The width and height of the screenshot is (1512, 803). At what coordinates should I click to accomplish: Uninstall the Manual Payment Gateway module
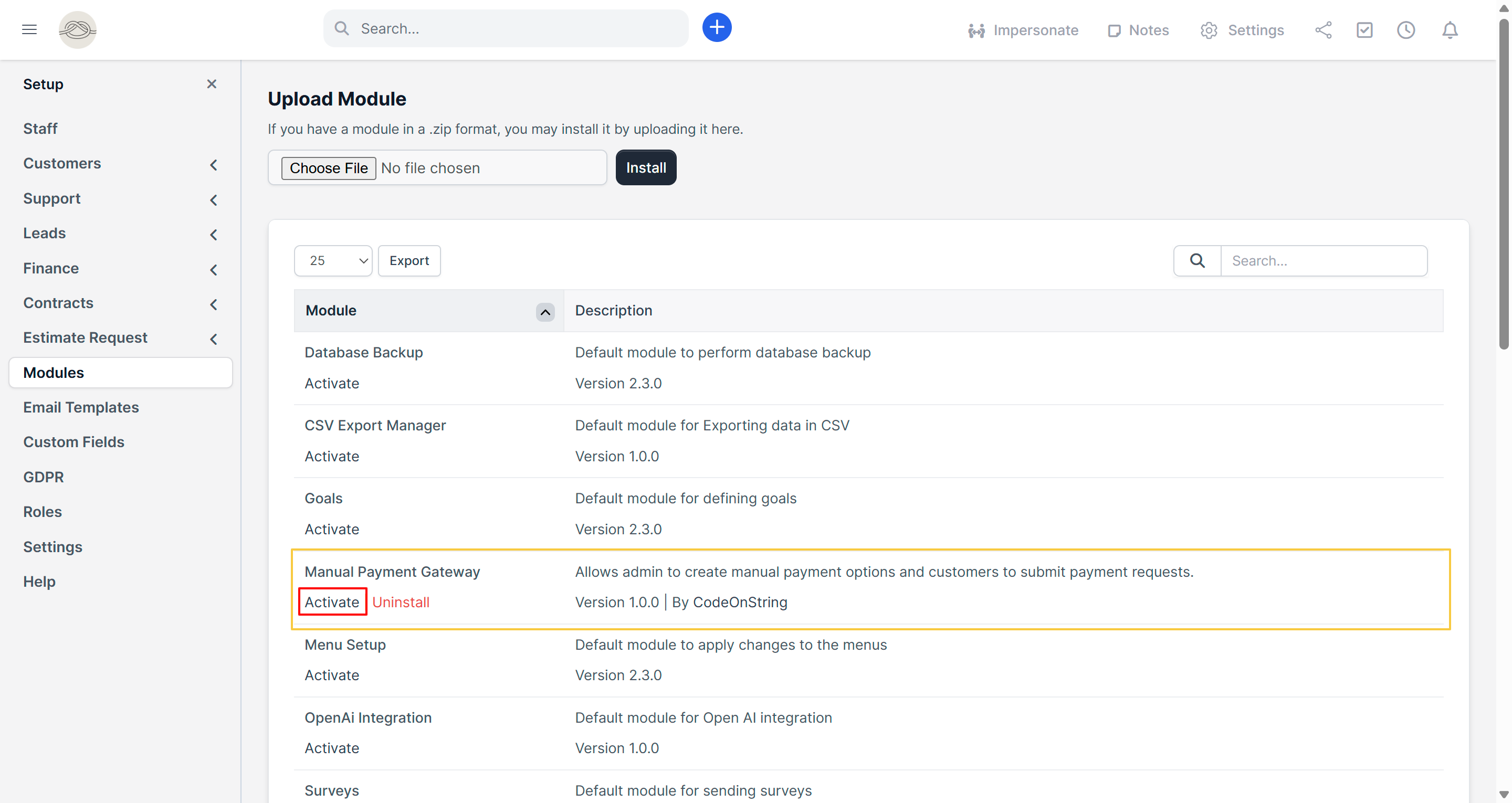coord(401,603)
